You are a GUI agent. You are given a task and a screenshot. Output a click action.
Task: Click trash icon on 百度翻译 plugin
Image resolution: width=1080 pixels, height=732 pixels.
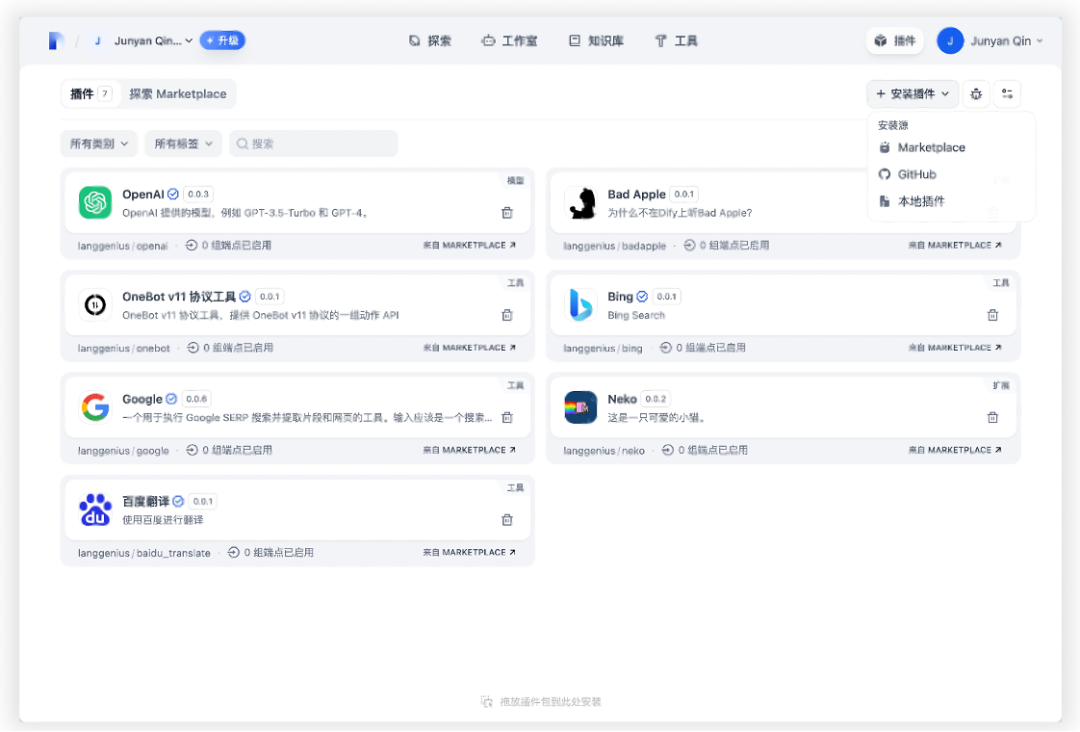[x=507, y=520]
